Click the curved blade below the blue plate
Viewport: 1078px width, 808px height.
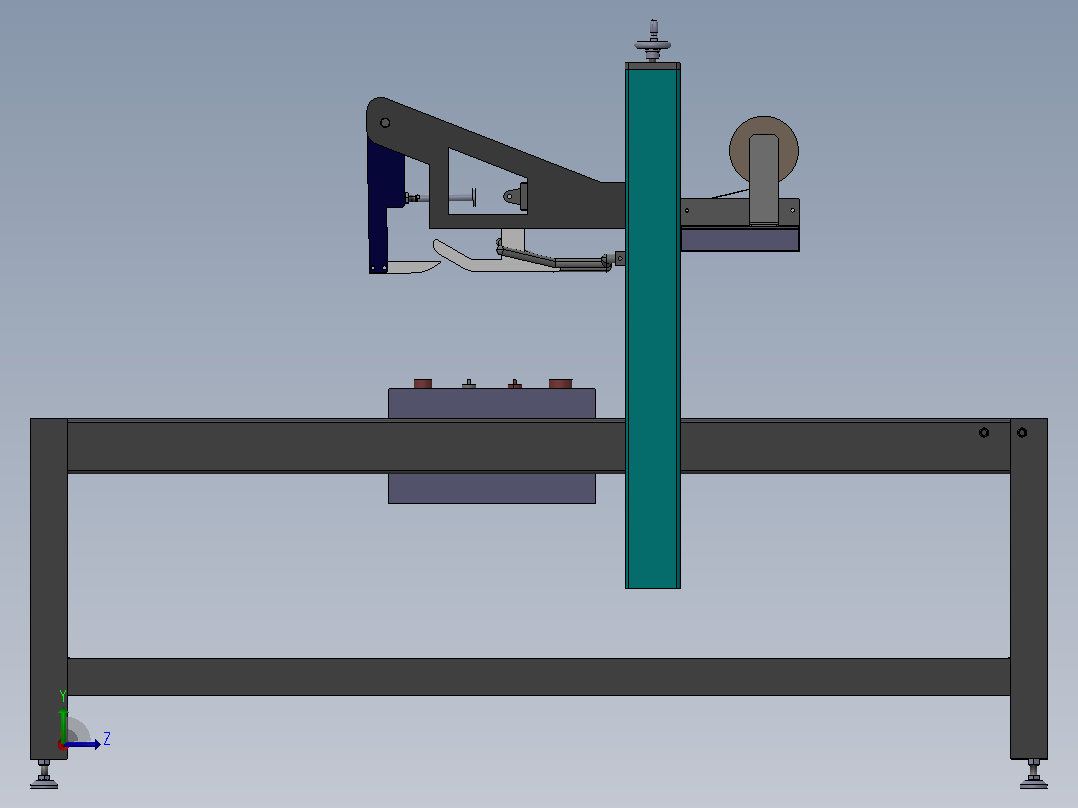[414, 267]
